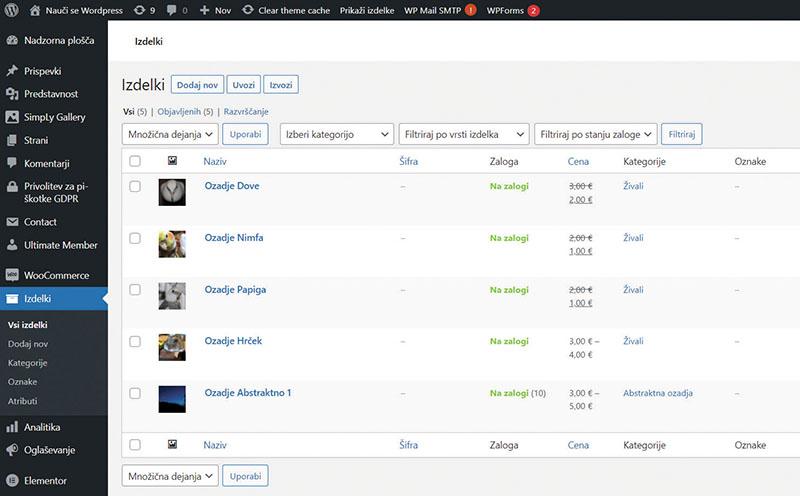This screenshot has height=496, width=800.
Task: Expand the top Množična dejanja dropdown
Action: (x=169, y=134)
